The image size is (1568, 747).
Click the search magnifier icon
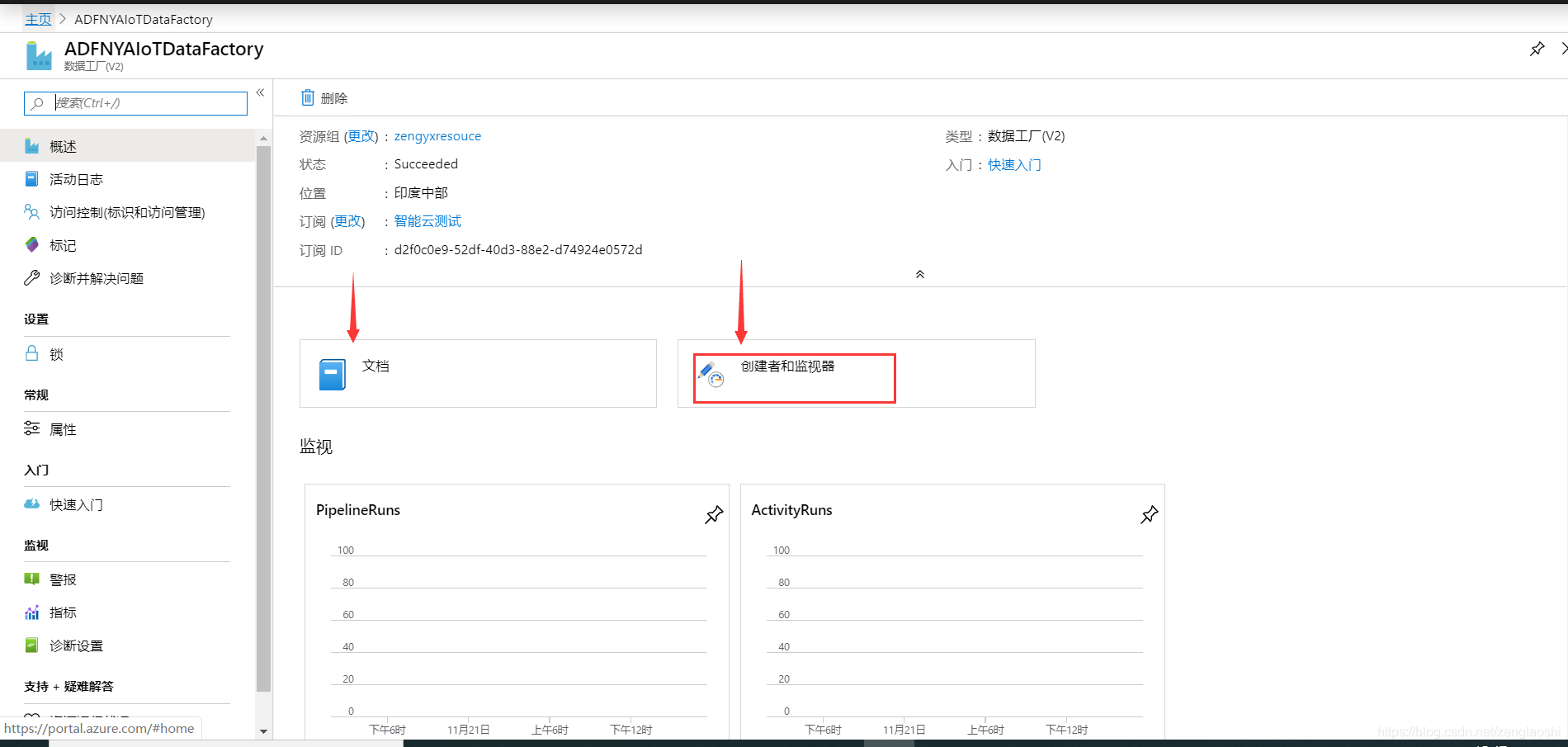point(38,103)
